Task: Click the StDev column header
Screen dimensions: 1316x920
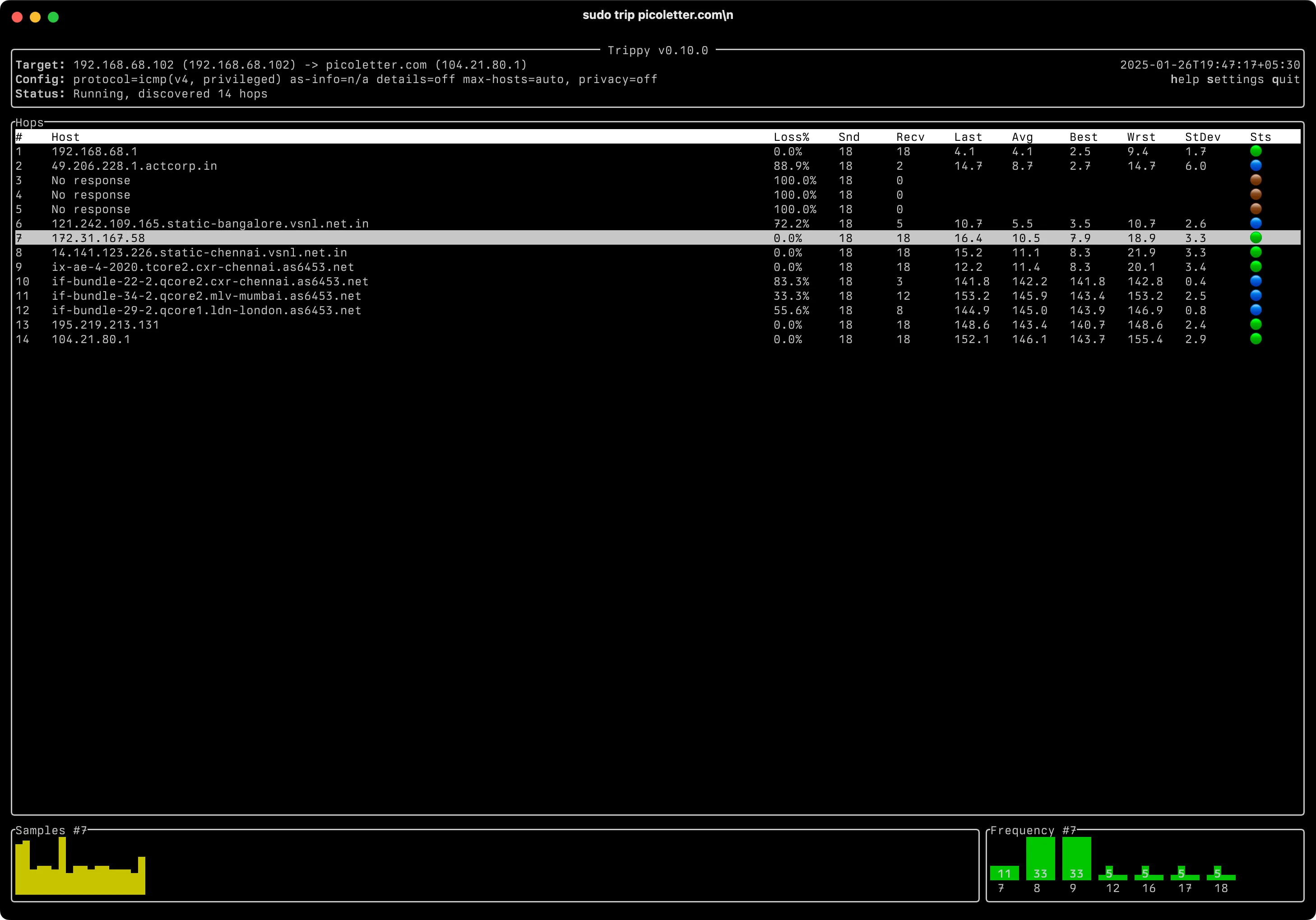Action: pyautogui.click(x=1203, y=137)
